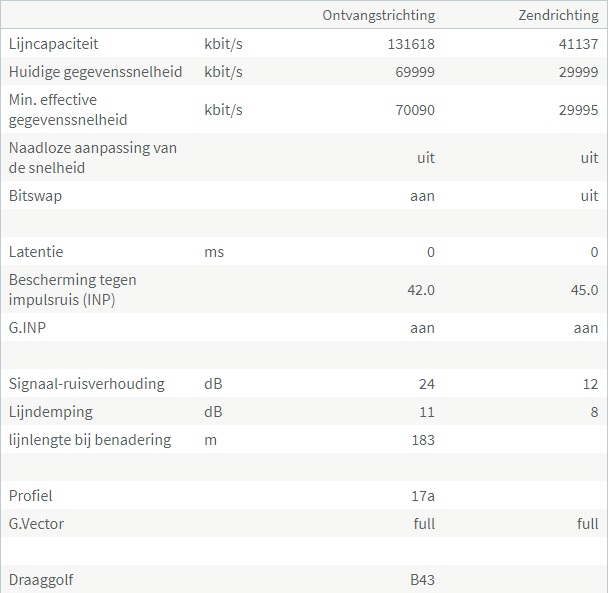Click the Signaal-ruisverhouding row label
This screenshot has height=593, width=608.
86,384
